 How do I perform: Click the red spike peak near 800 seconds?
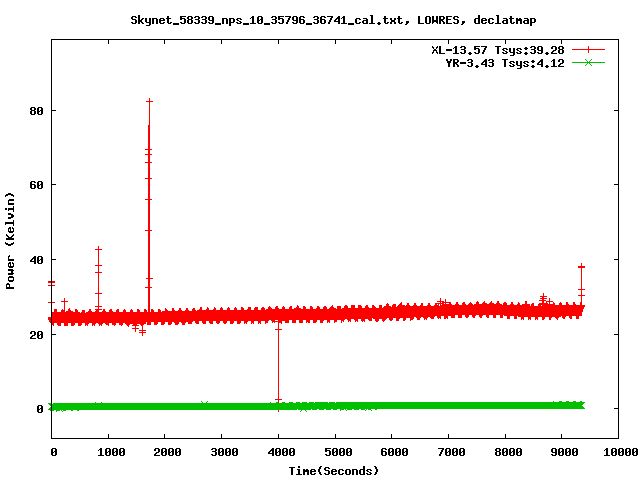tap(98, 249)
